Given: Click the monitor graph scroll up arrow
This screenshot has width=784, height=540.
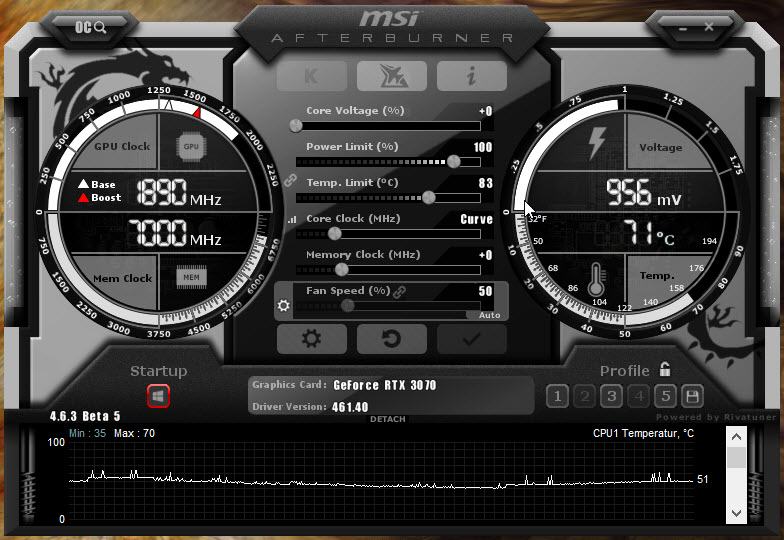Looking at the screenshot, I should pos(736,437).
